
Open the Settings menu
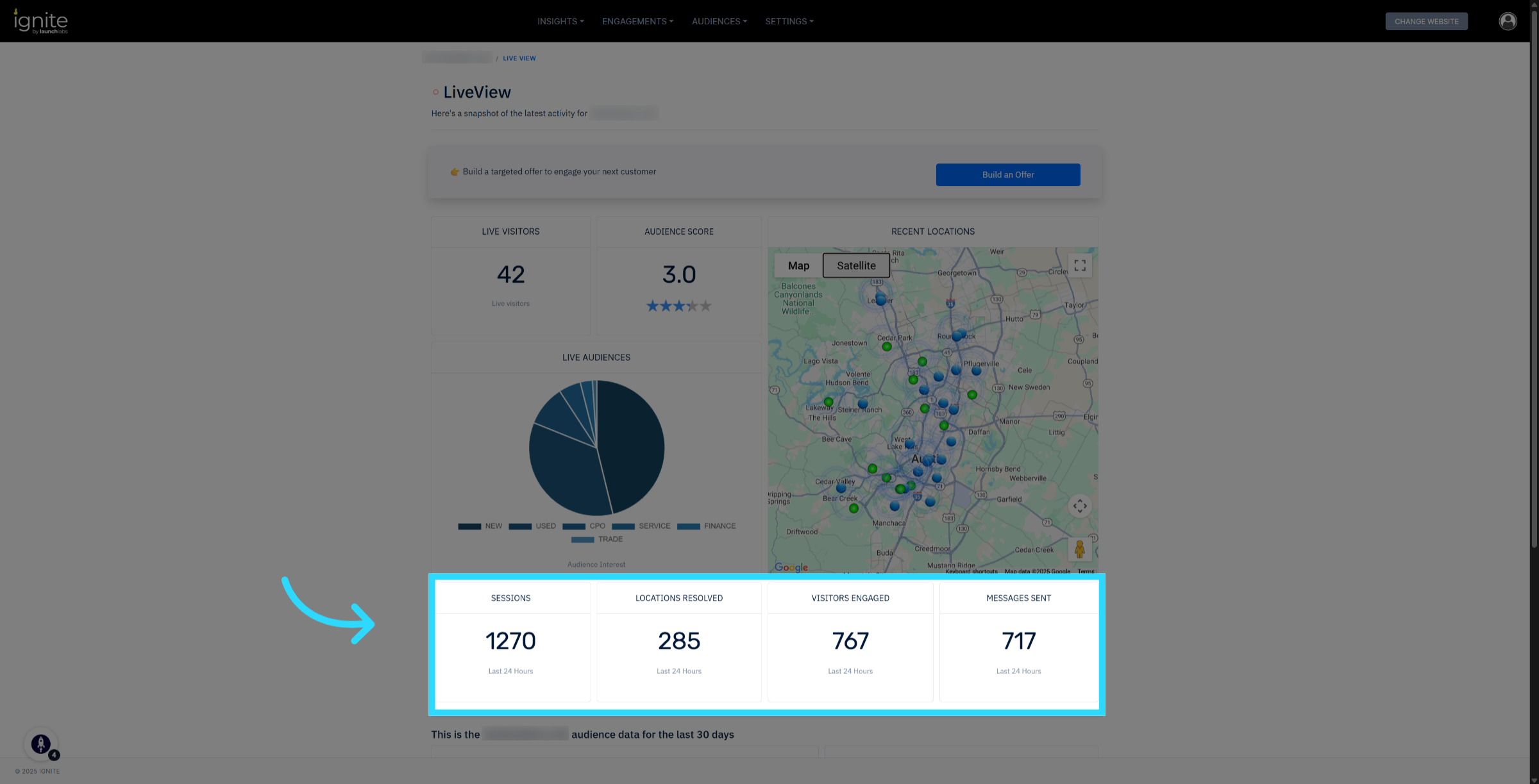point(789,21)
